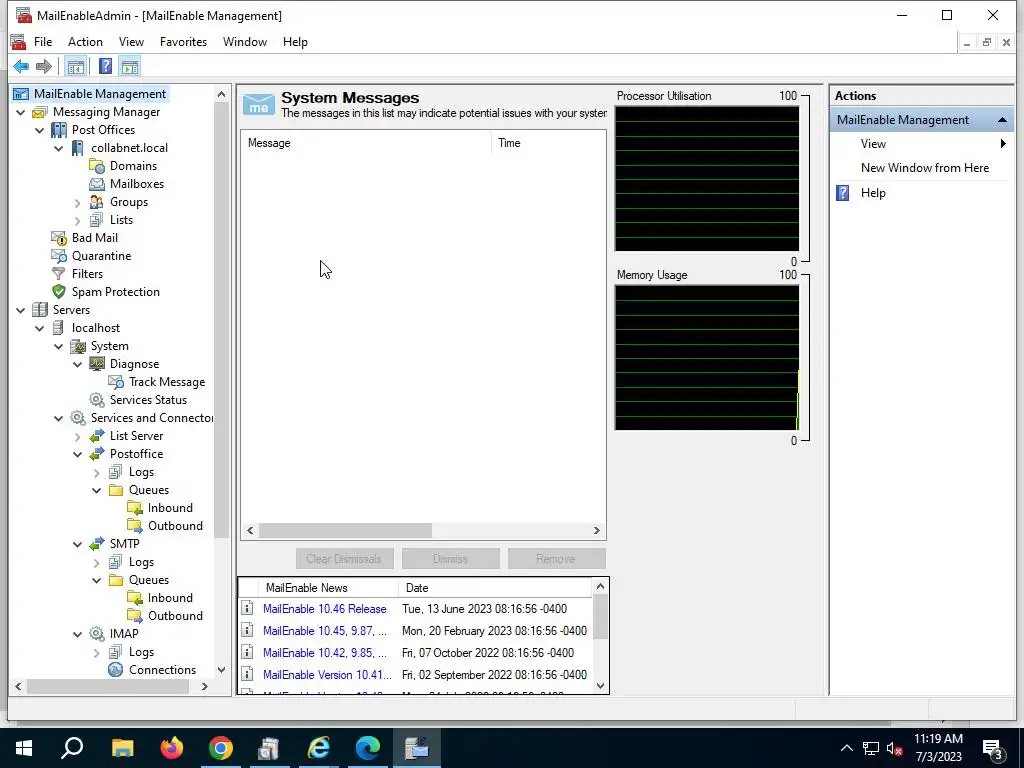Expand the Lists node
The height and width of the screenshot is (768, 1024).
78,221
